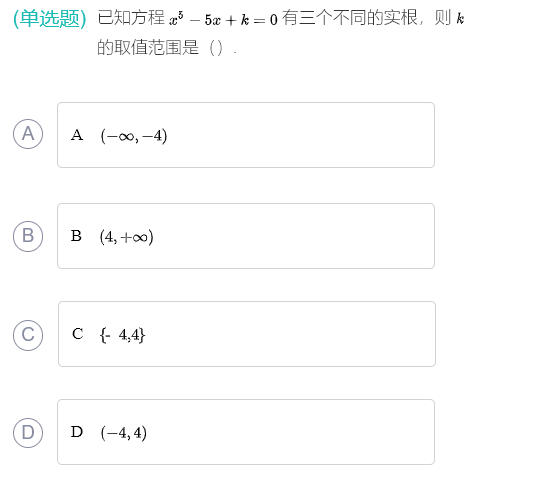
Task: Click the answer text (4, +∞)
Action: click(x=126, y=237)
